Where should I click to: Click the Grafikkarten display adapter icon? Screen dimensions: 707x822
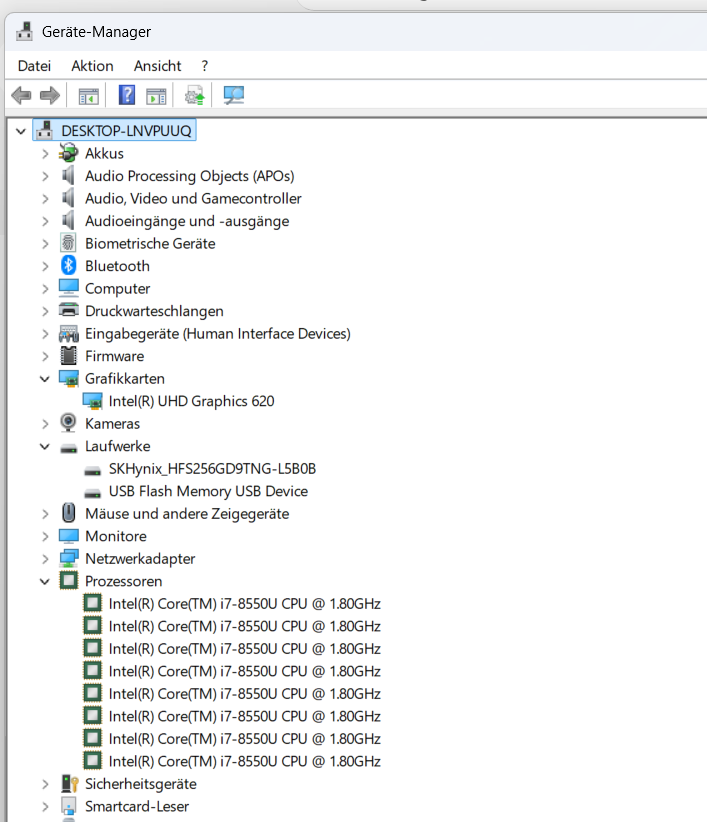[x=69, y=378]
